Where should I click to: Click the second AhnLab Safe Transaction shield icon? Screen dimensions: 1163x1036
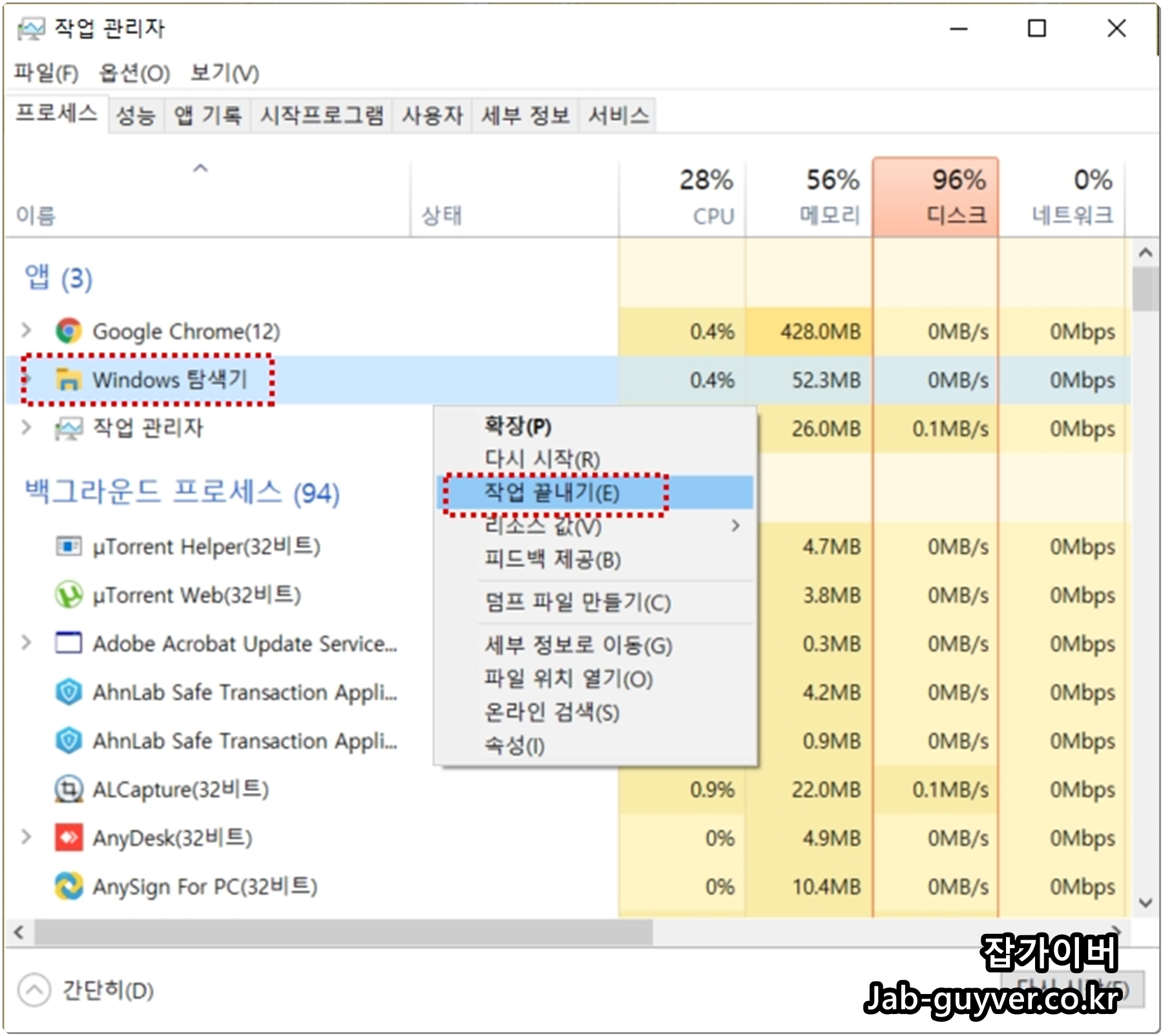pyautogui.click(x=68, y=740)
